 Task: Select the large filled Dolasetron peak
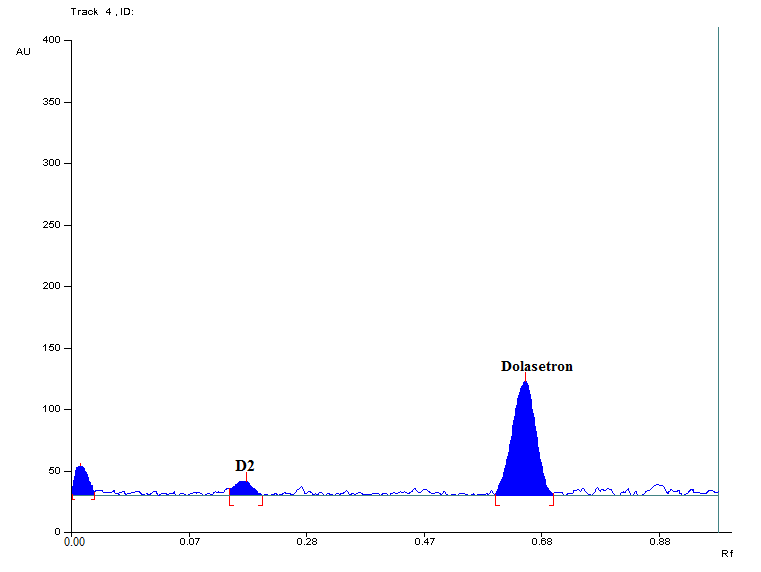click(525, 450)
